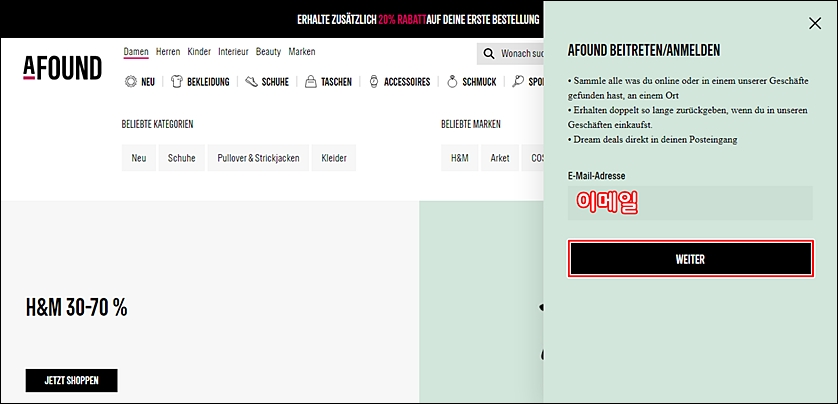Click the WEITER button
Image resolution: width=838 pixels, height=404 pixels.
(x=690, y=259)
